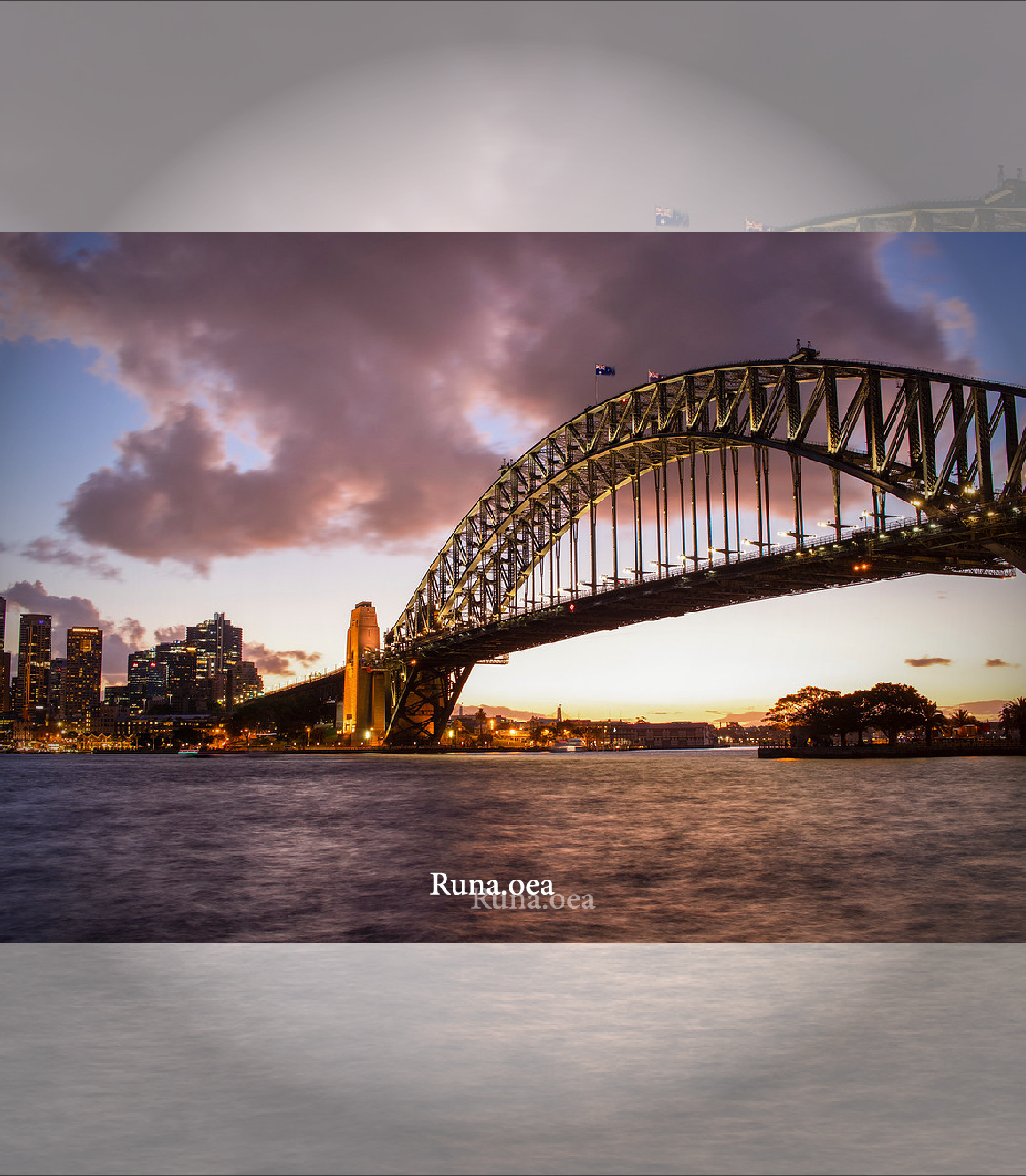The image size is (1026, 1176).
Task: Click the small flag nearest the bridge in the top banner
Action: (x=754, y=225)
